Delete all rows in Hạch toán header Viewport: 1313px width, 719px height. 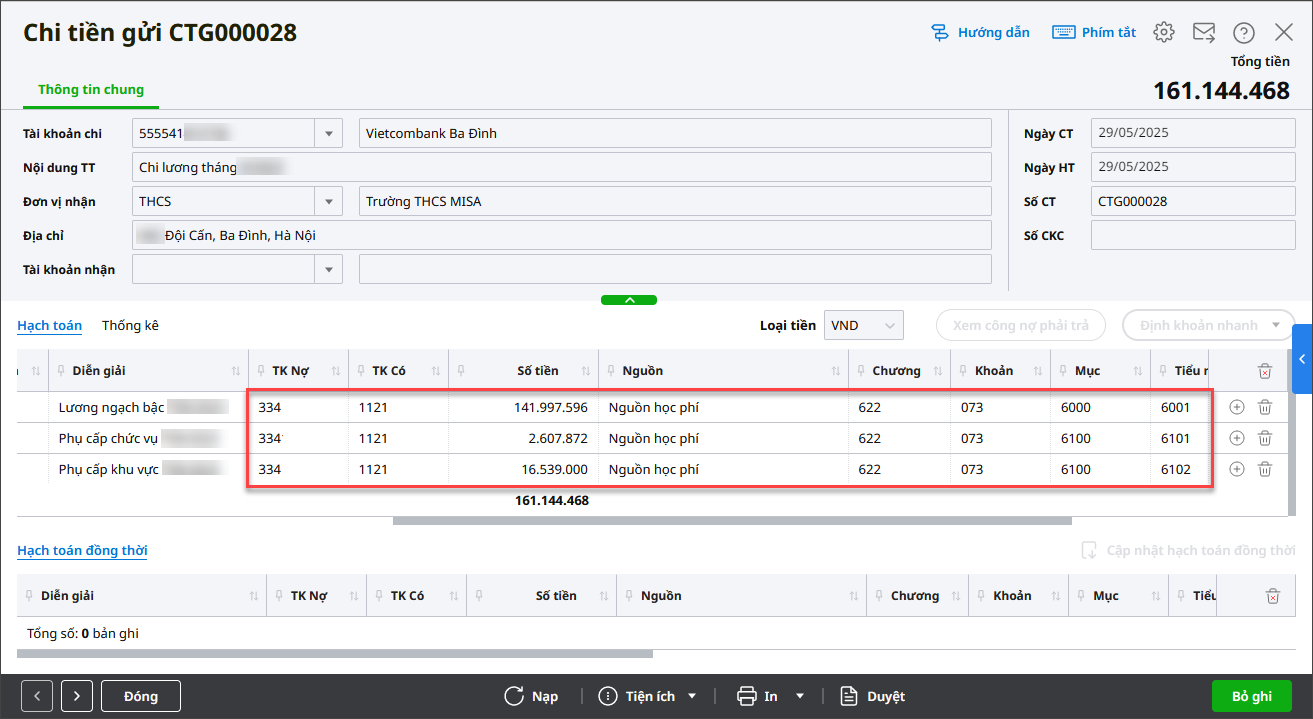coord(1264,371)
